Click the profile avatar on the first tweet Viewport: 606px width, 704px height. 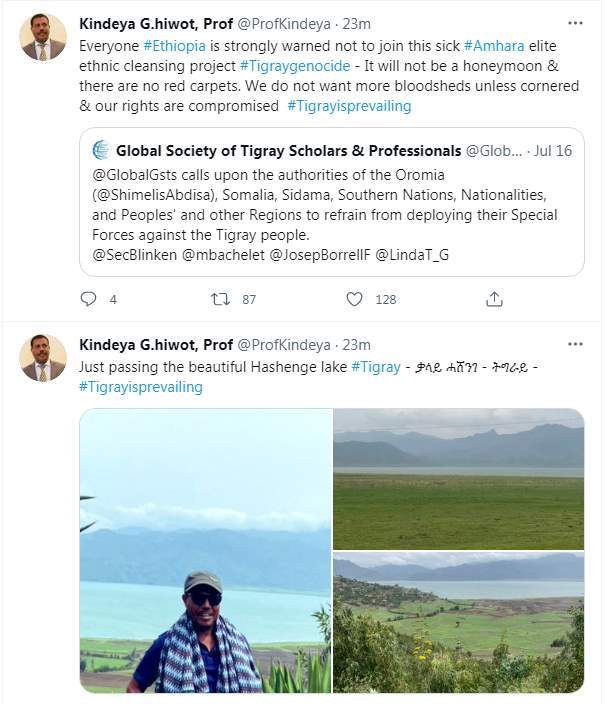pyautogui.click(x=43, y=38)
